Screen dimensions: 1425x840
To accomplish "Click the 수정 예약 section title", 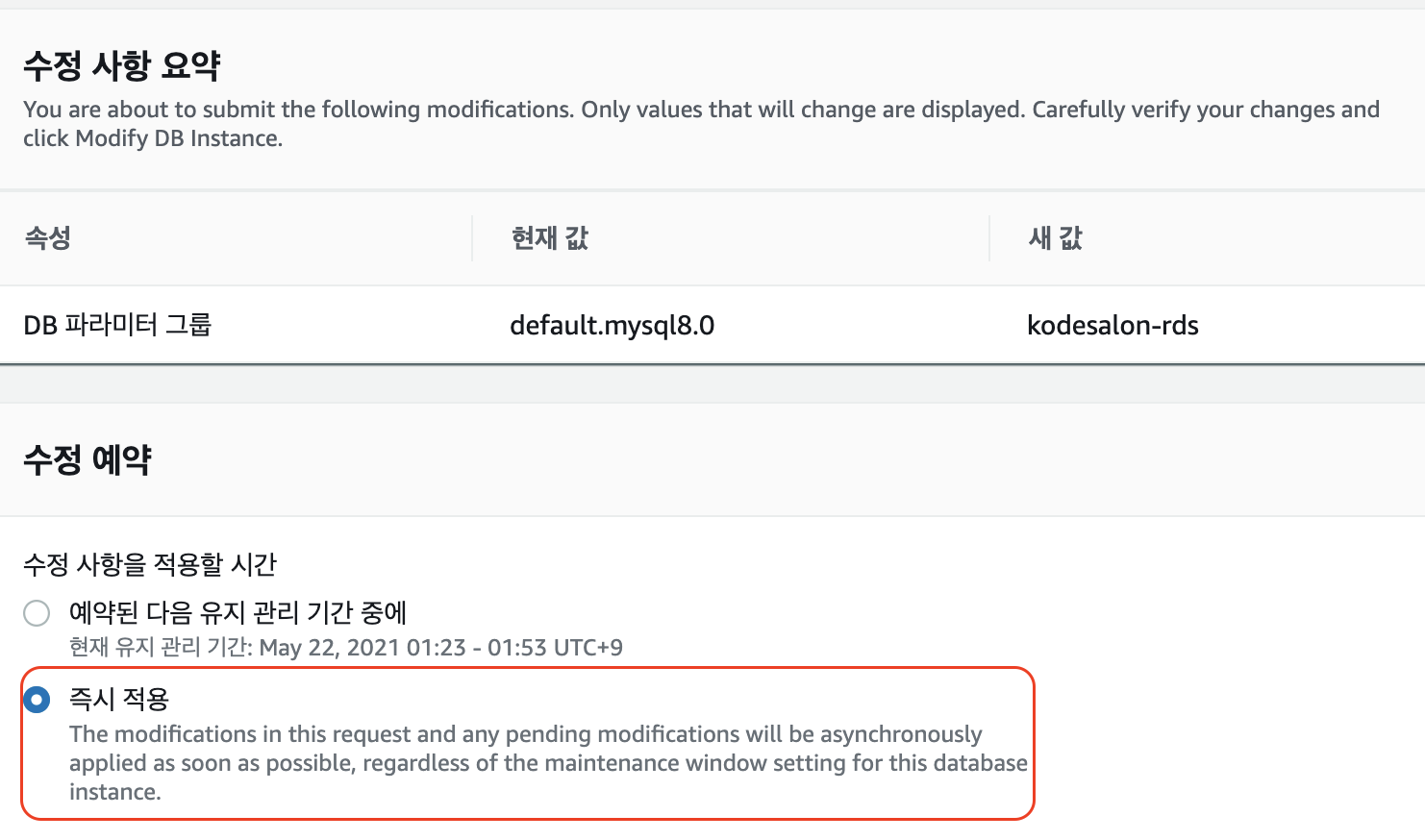I will (87, 459).
